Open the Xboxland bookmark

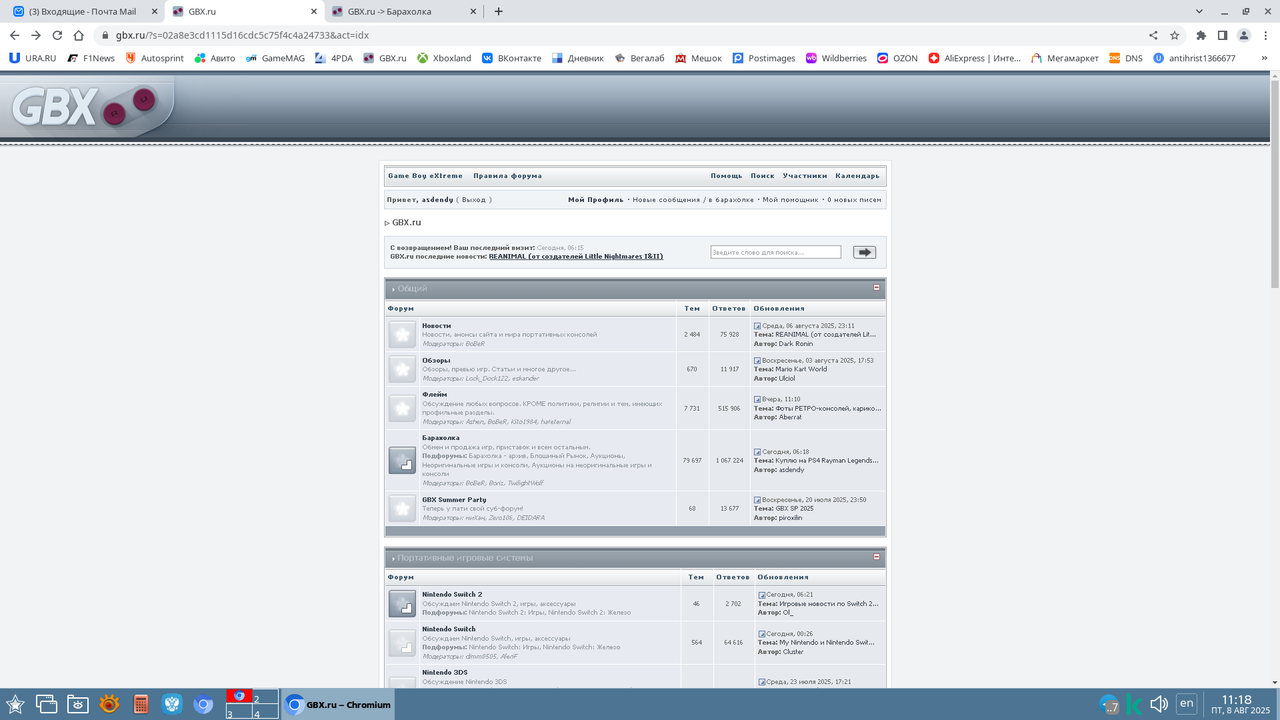444,58
